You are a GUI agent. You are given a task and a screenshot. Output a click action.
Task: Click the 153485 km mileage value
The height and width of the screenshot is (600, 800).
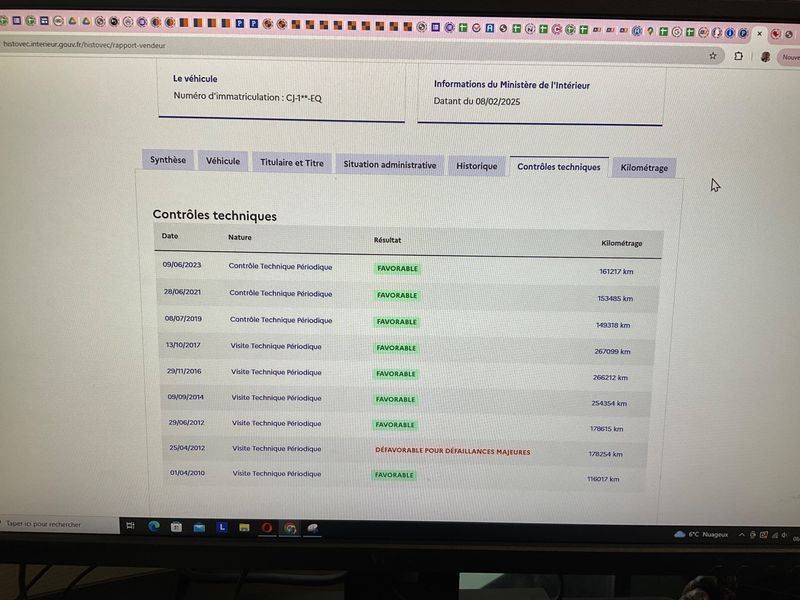point(615,298)
